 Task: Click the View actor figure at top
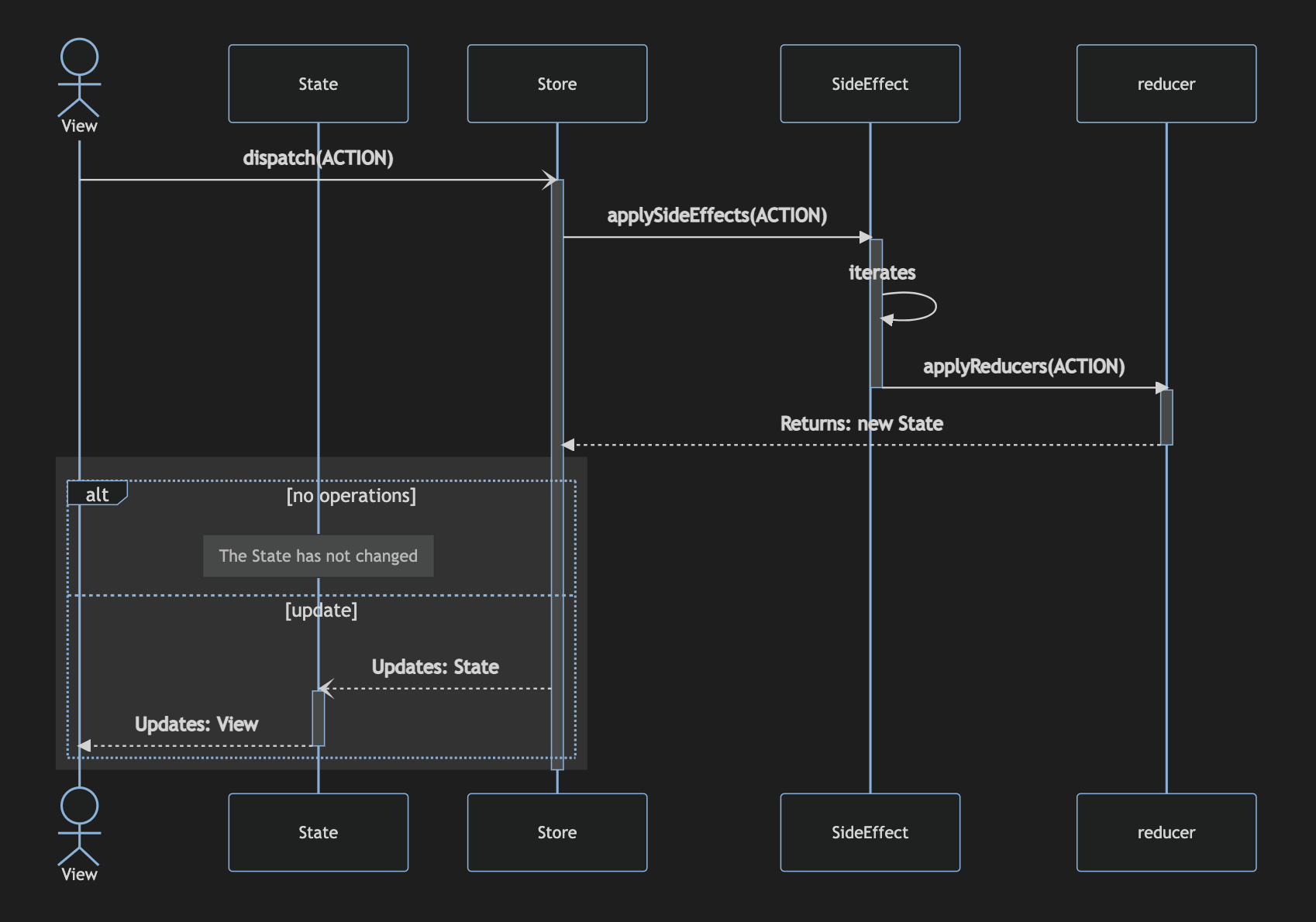click(78, 77)
